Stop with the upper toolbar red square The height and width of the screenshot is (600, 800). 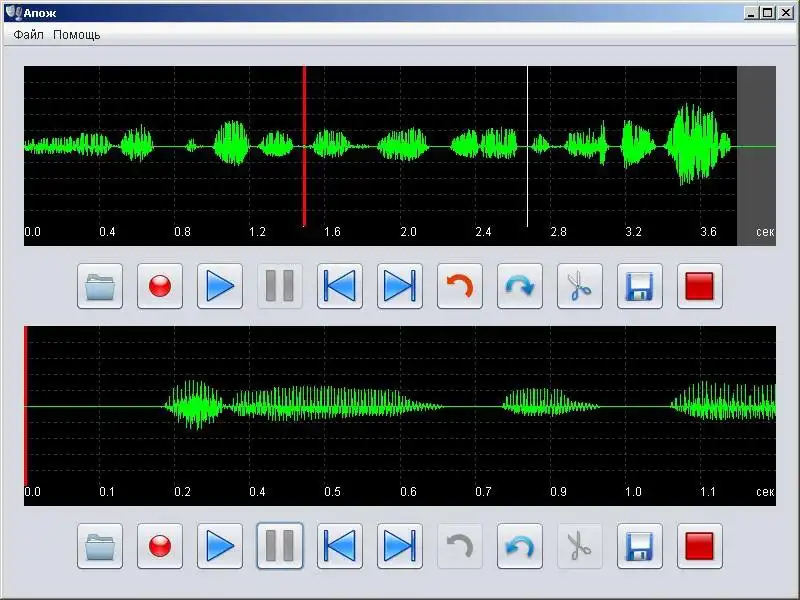pyautogui.click(x=700, y=286)
